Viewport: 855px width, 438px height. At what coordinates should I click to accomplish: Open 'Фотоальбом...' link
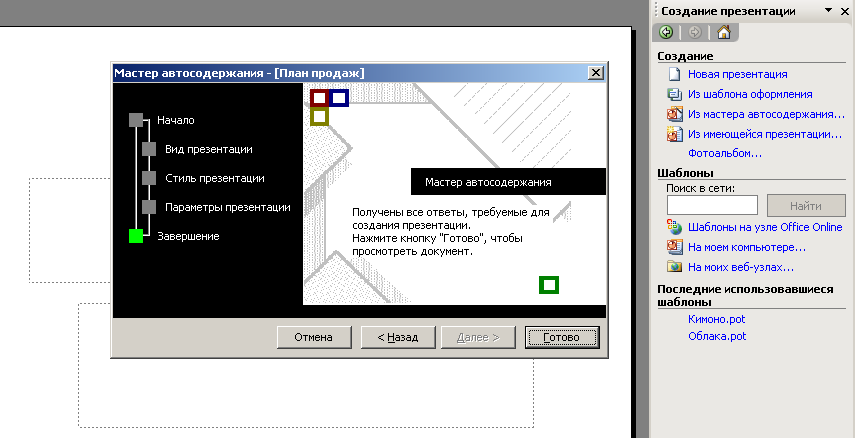(x=725, y=153)
